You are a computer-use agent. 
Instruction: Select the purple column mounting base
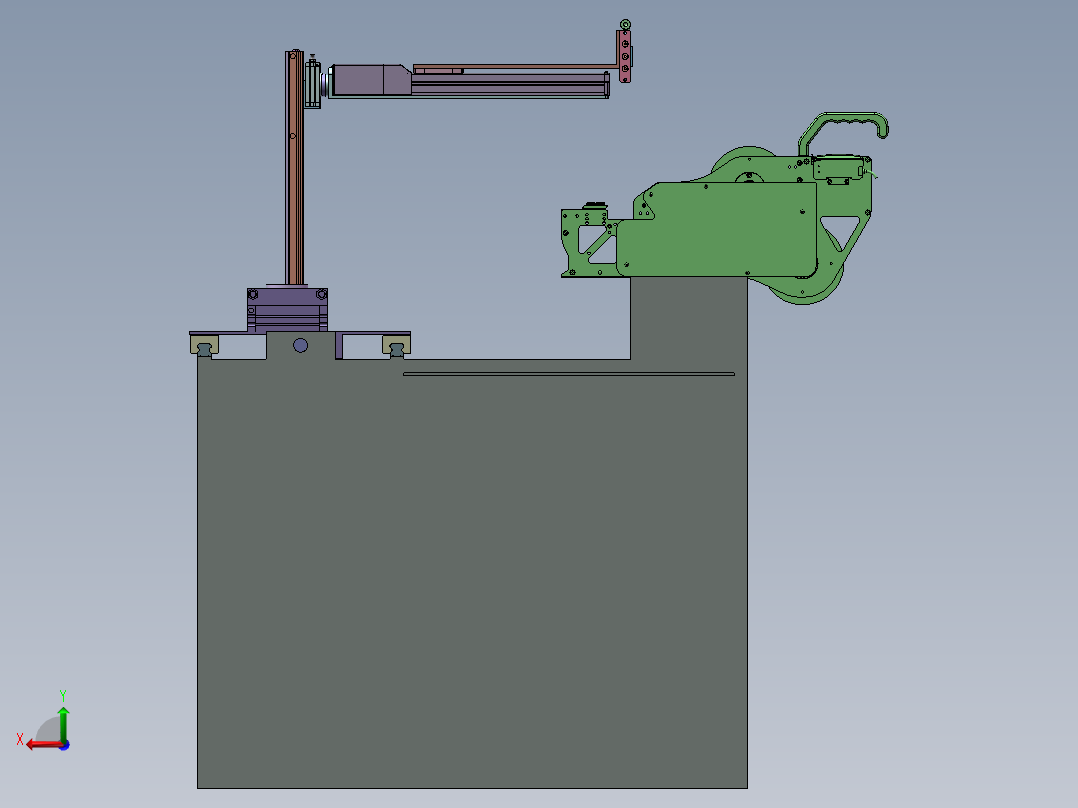[x=287, y=309]
